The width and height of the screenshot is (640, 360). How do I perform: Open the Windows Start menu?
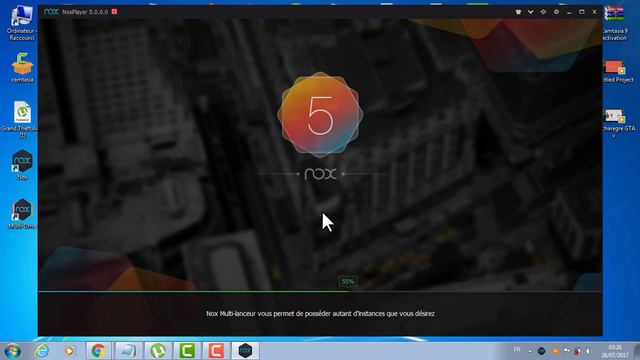pos(12,351)
